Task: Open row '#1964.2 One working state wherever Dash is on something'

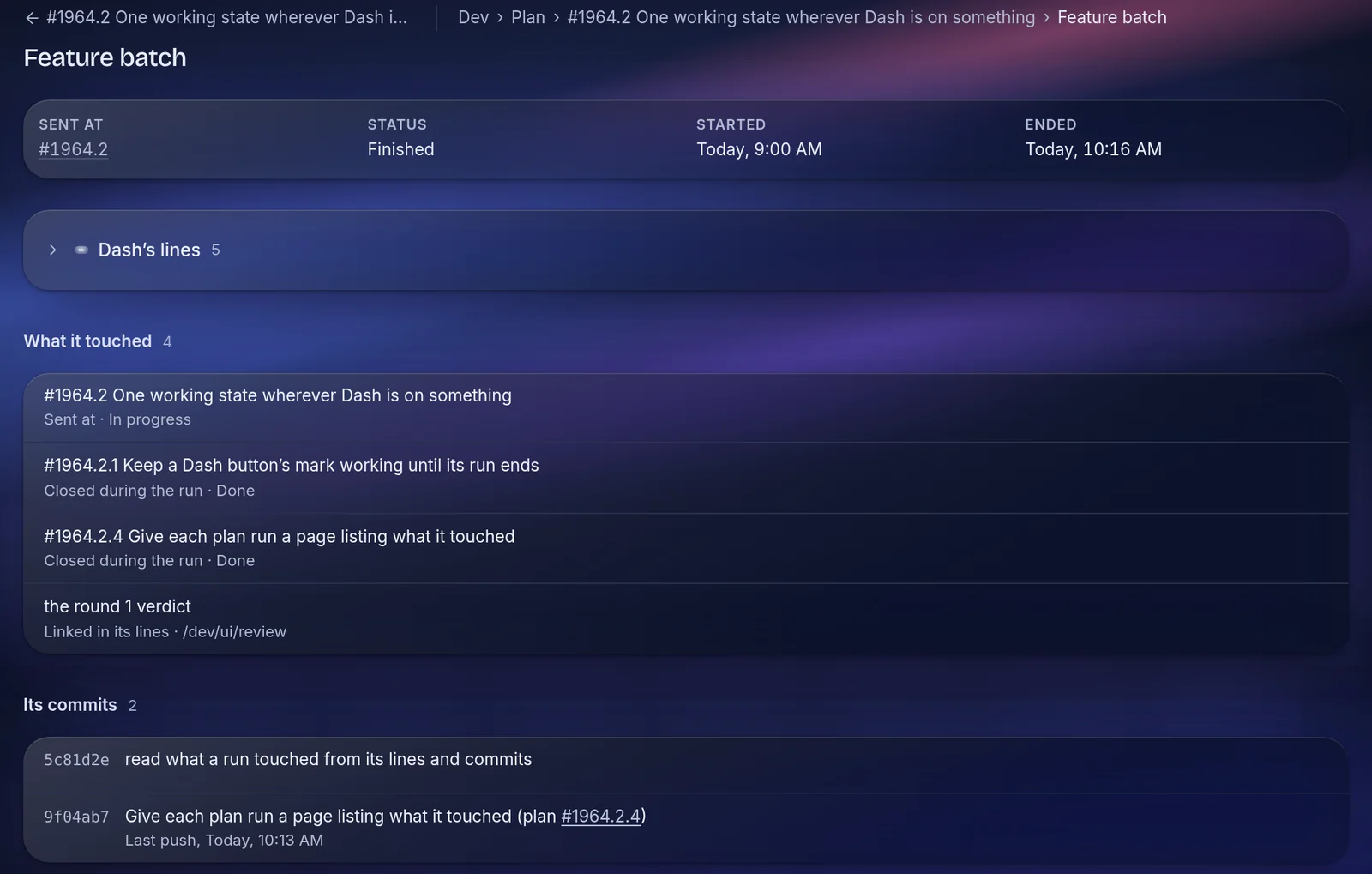Action: click(686, 407)
